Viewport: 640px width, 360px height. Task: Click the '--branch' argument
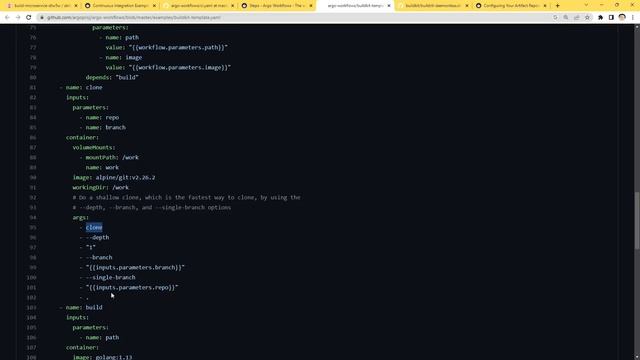[x=99, y=258]
